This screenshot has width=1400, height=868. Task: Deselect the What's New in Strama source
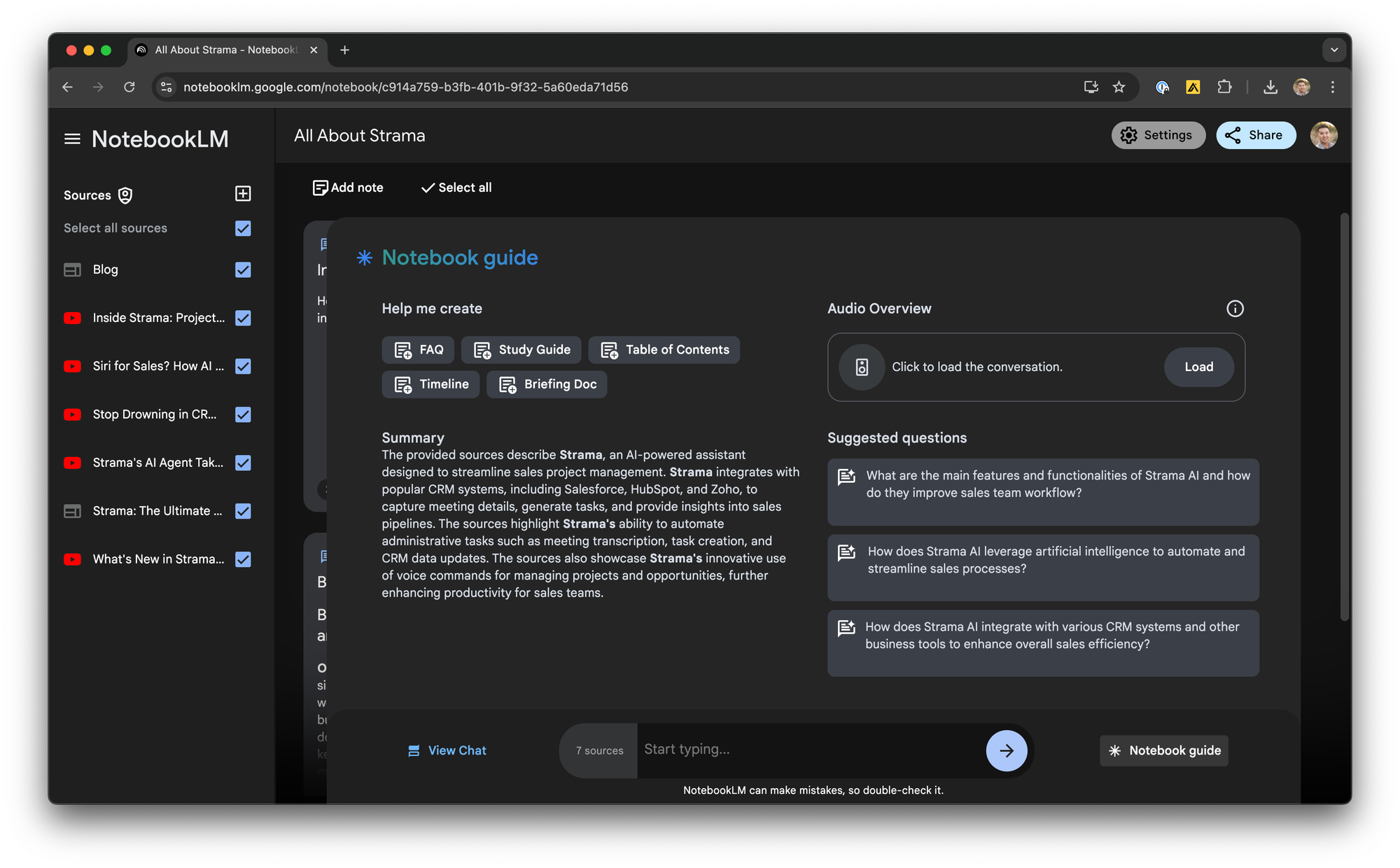[243, 559]
